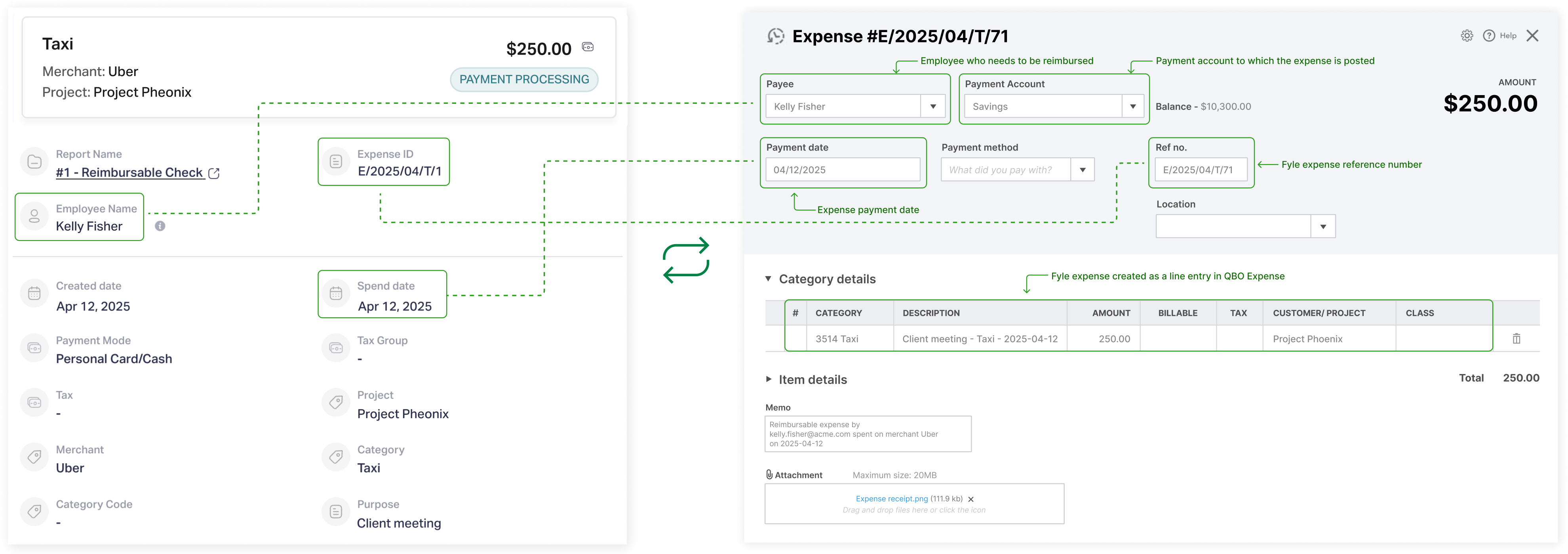Open settings gear on the Expense panel
This screenshot has height=554, width=1568.
pyautogui.click(x=1467, y=35)
